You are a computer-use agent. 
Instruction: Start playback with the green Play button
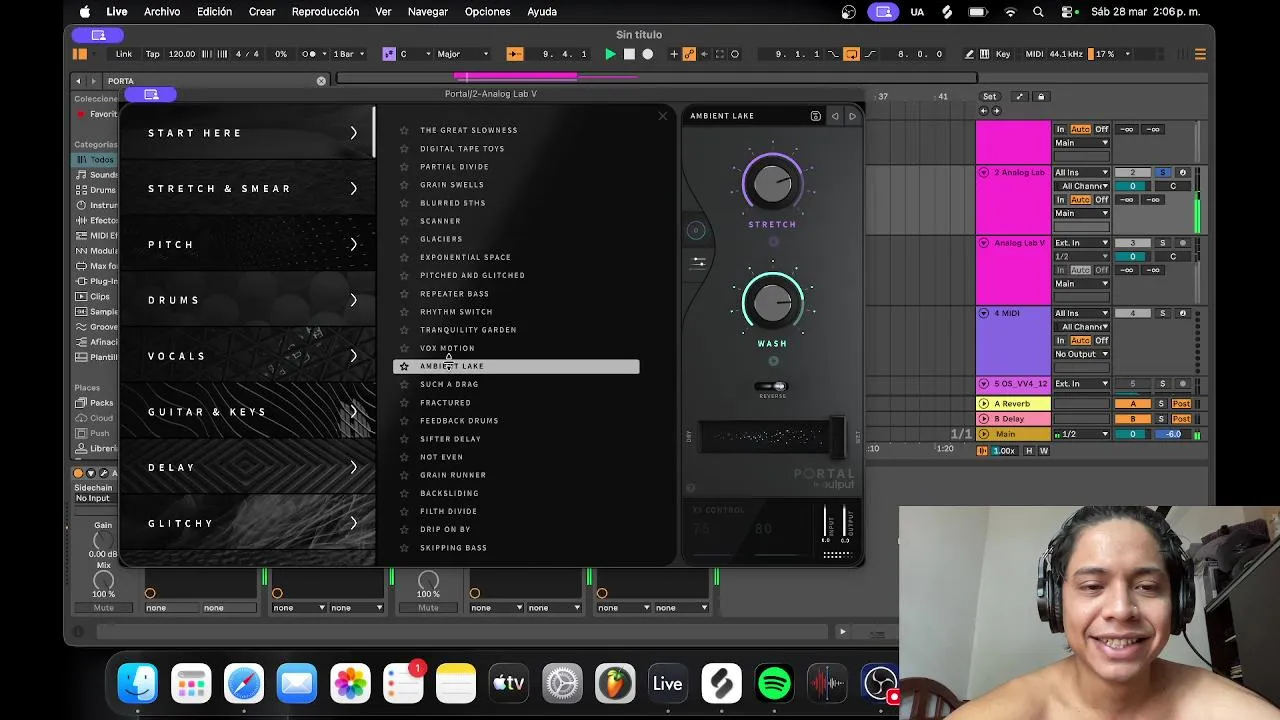(610, 54)
